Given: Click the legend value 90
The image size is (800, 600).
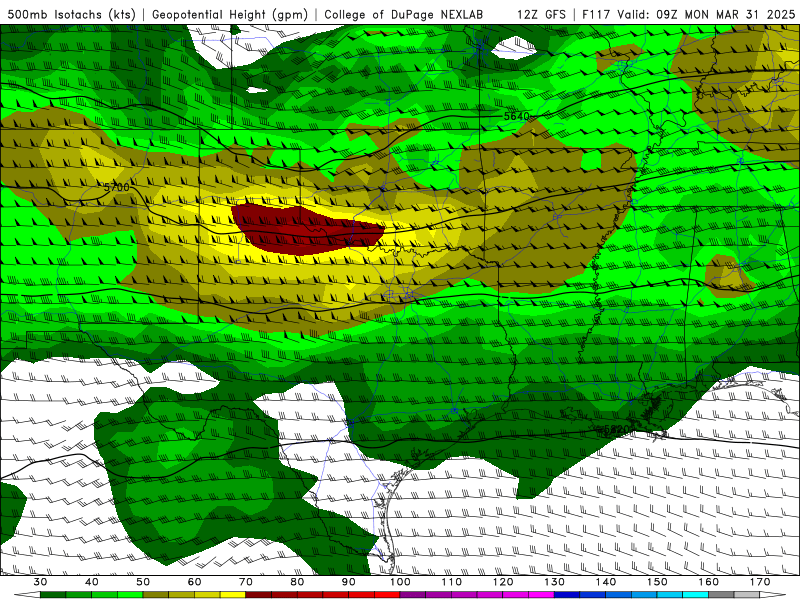Looking at the screenshot, I should click(x=348, y=582).
